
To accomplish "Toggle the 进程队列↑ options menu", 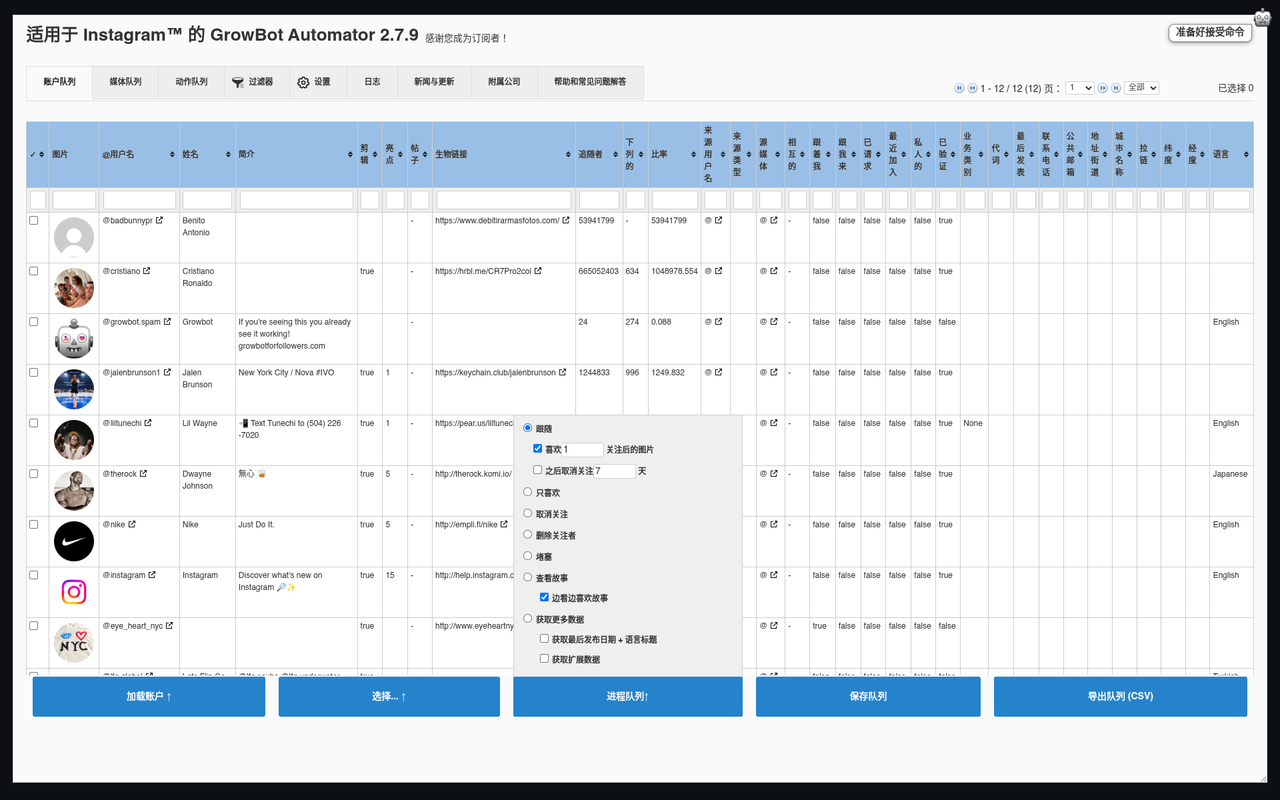I will (x=628, y=697).
